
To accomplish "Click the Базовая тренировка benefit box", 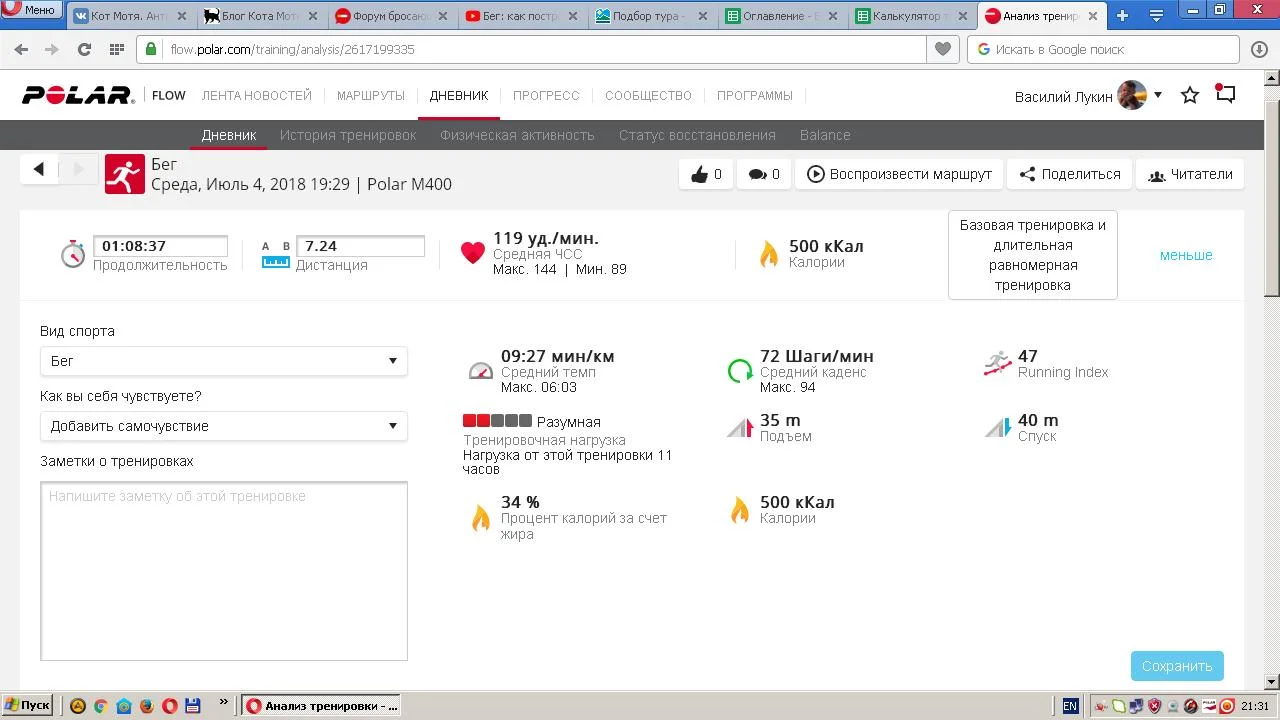I will 1033,255.
